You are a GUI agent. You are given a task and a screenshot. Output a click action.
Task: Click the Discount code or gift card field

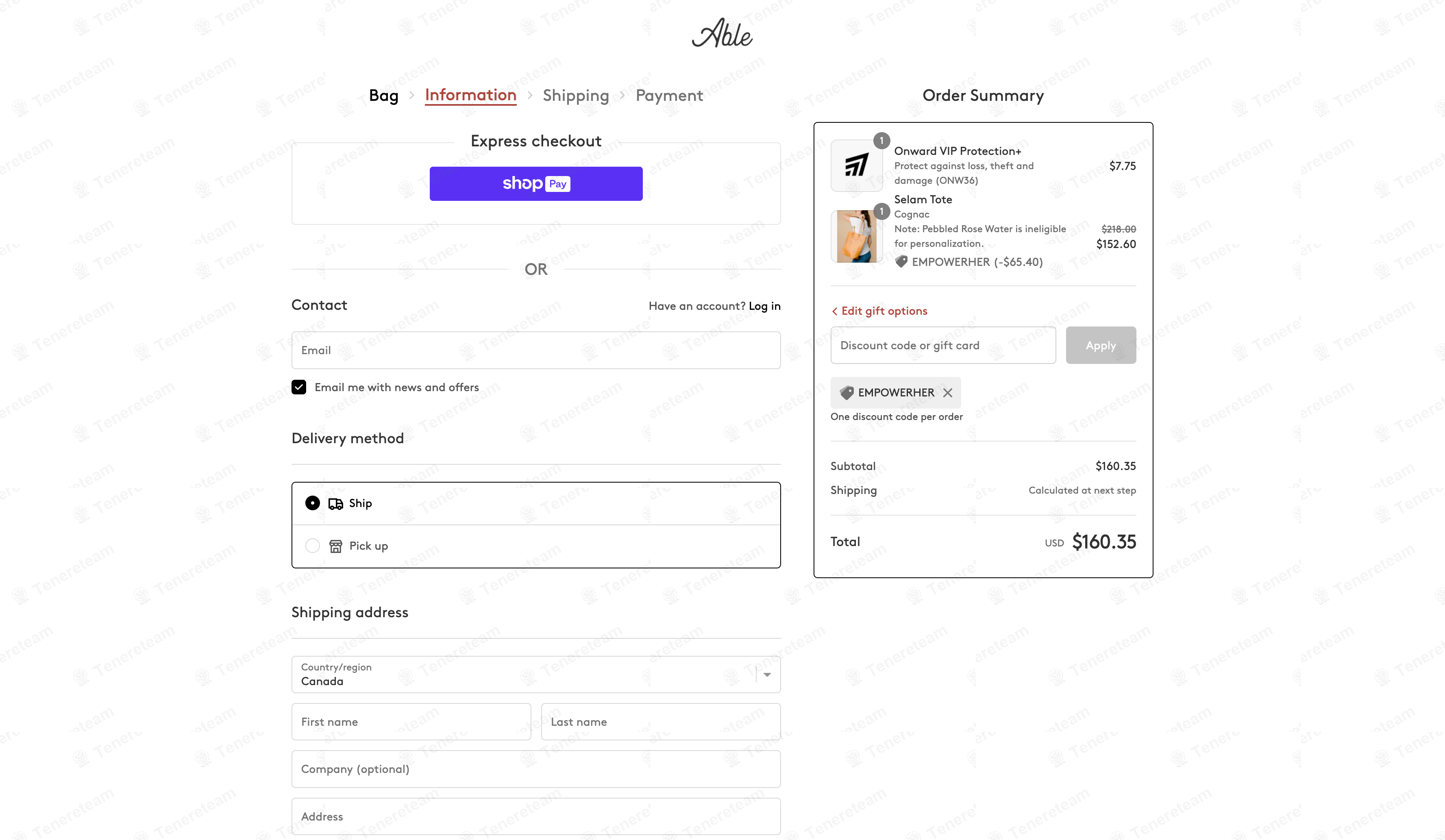click(x=943, y=345)
